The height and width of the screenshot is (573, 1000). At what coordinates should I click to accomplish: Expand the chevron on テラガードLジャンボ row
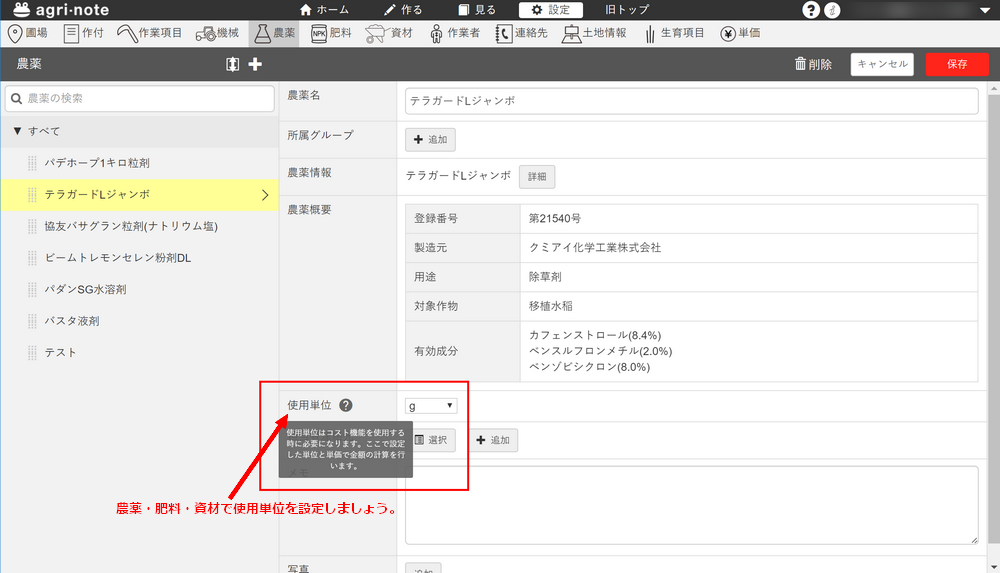(x=265, y=195)
